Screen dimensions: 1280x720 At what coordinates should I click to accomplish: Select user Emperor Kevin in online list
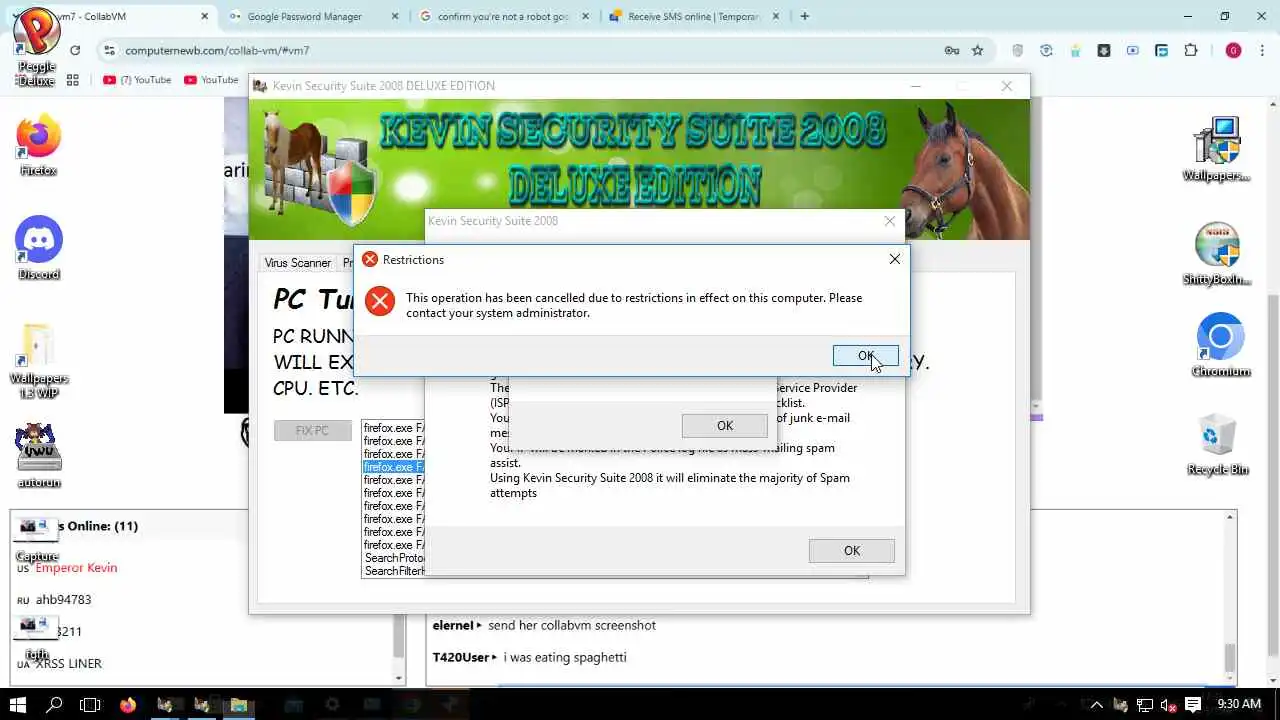tap(76, 568)
